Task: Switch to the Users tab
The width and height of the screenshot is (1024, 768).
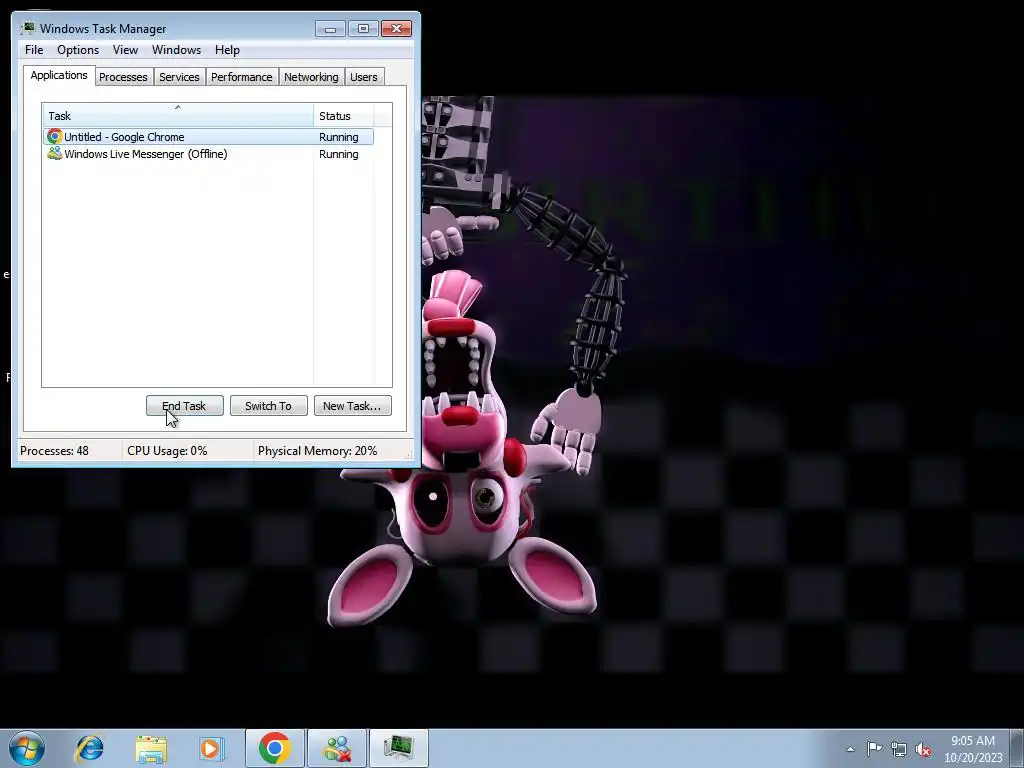Action: point(363,77)
